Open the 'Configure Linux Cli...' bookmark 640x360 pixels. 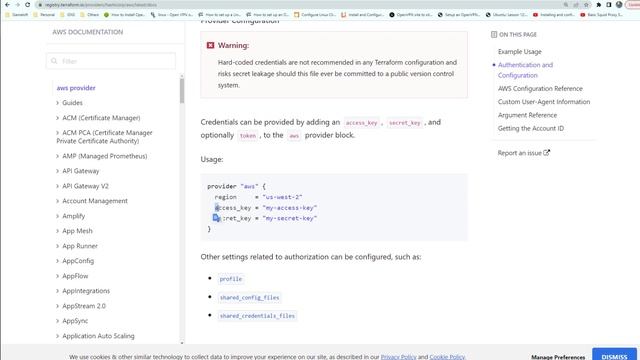[x=315, y=15]
